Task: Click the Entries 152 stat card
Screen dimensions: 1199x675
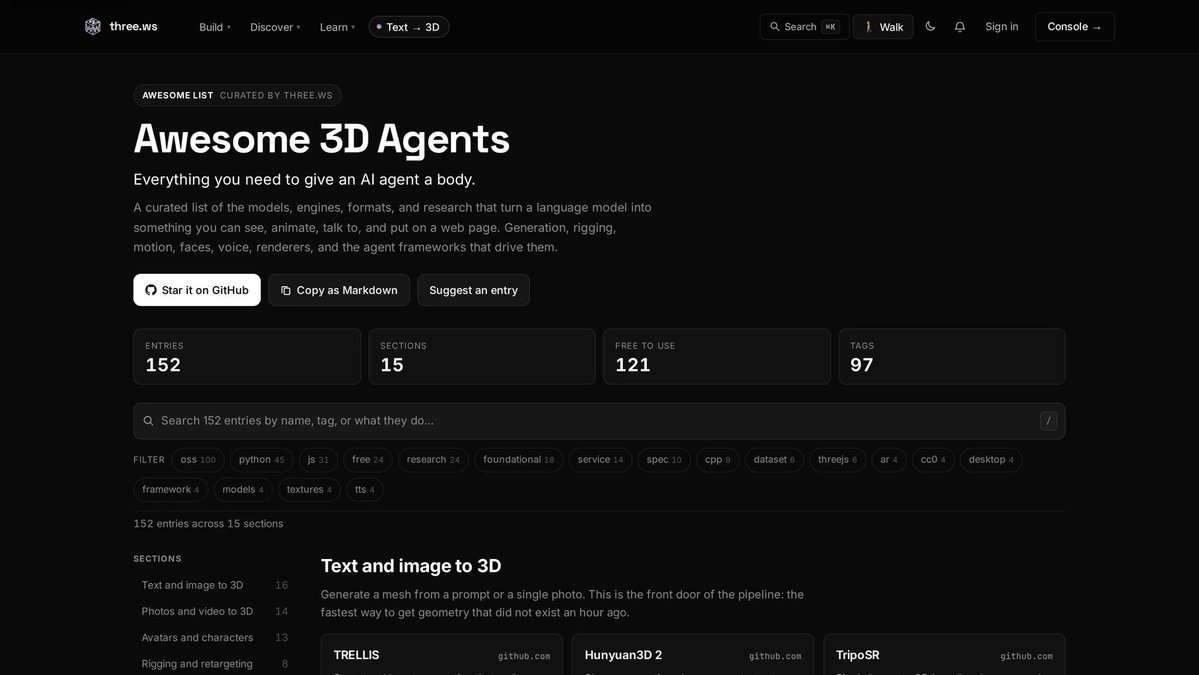Action: pyautogui.click(x=247, y=357)
